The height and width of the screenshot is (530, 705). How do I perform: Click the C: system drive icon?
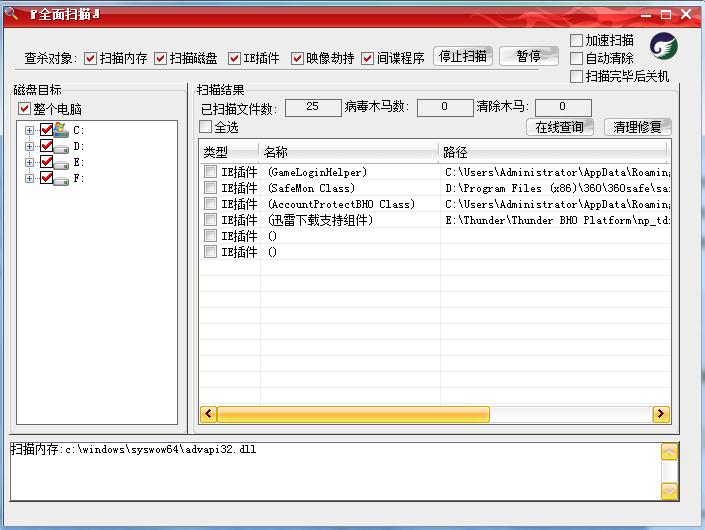(61, 130)
